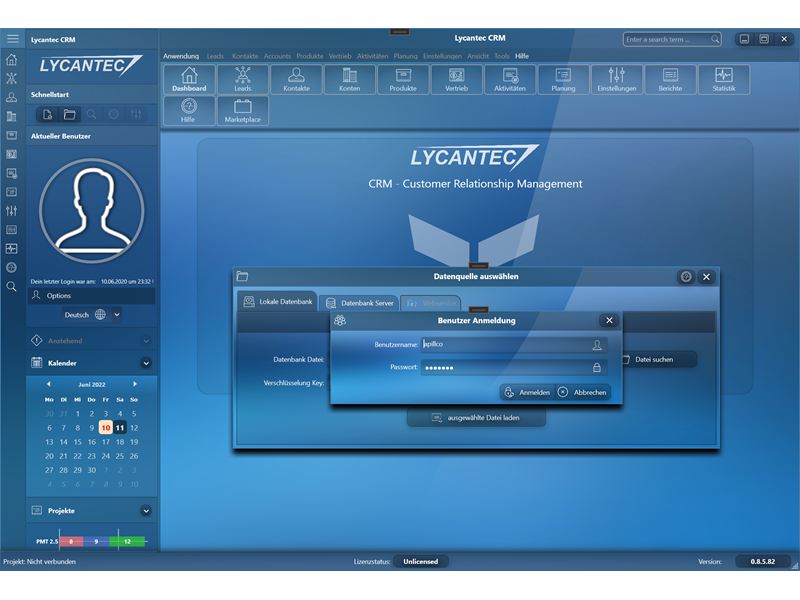Open the Deutsch language dropdown arrow
The height and width of the screenshot is (600, 800).
[117, 315]
